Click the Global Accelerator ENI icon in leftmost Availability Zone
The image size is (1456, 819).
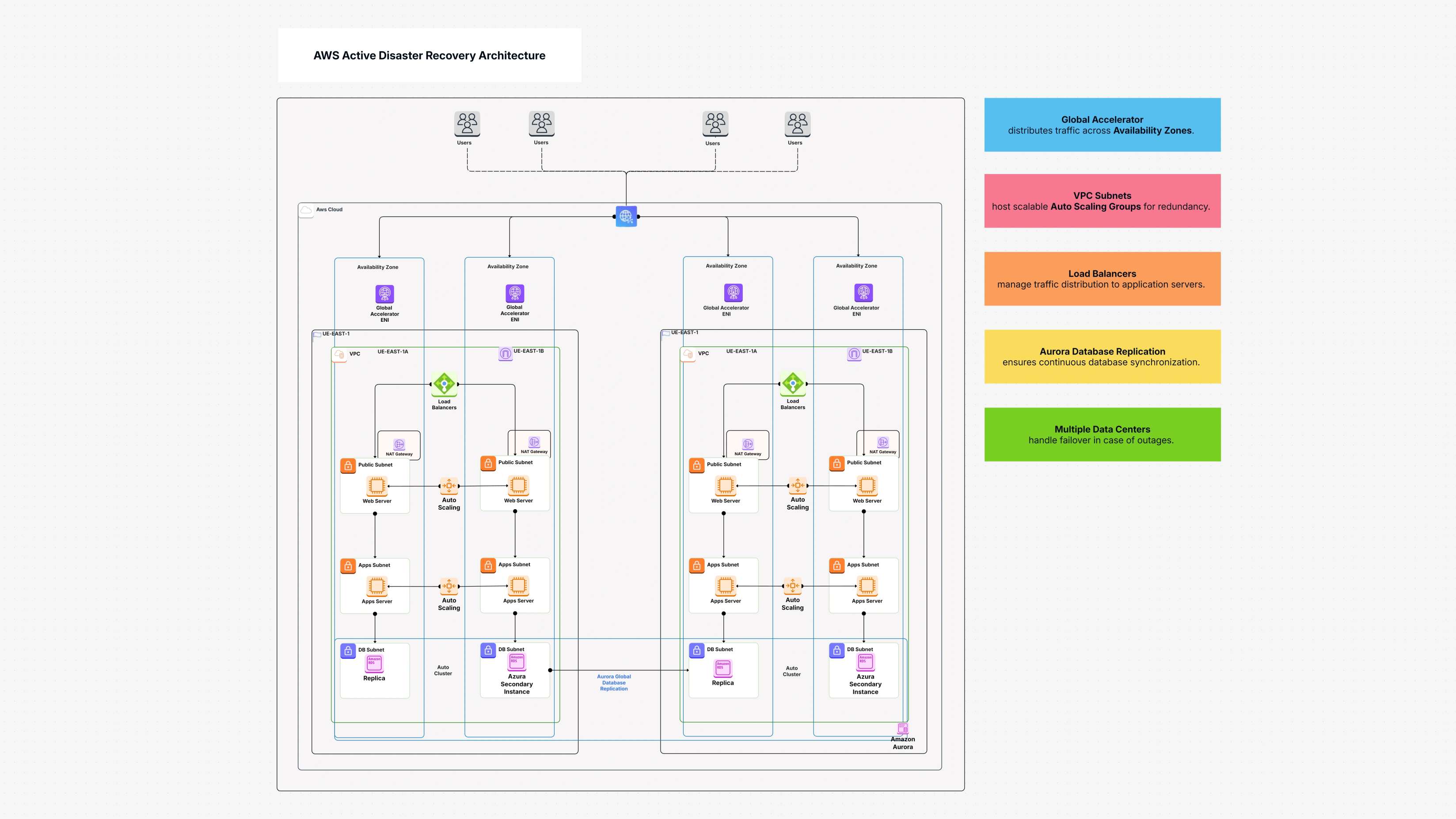click(x=384, y=294)
